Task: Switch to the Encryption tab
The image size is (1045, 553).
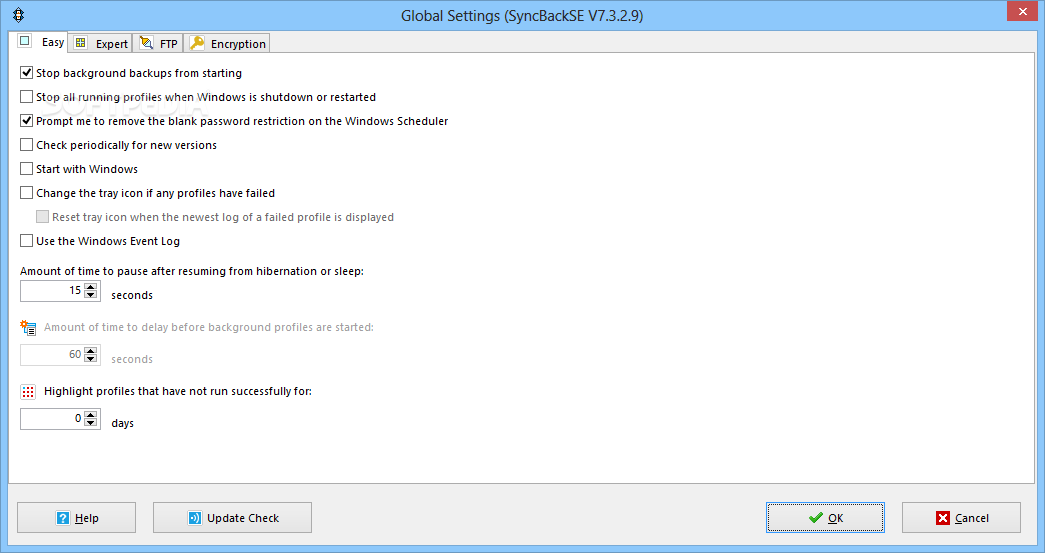Action: pos(227,43)
